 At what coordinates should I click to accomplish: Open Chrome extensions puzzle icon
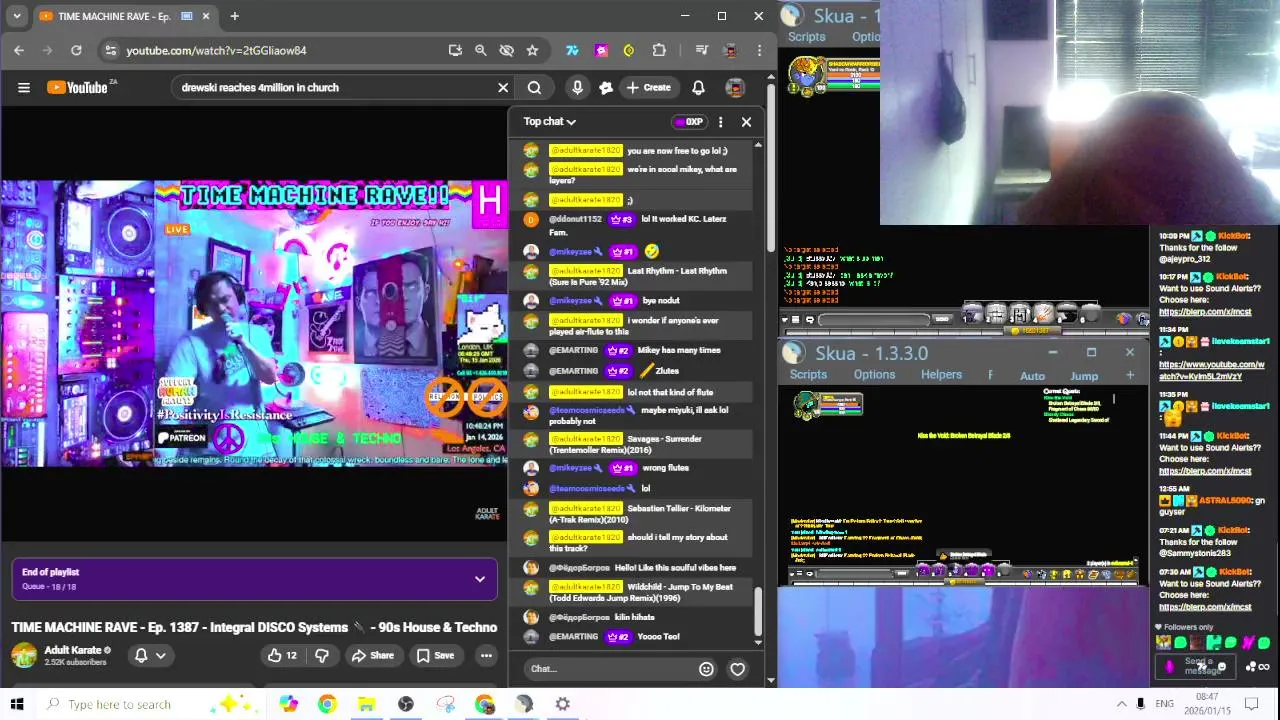[659, 50]
